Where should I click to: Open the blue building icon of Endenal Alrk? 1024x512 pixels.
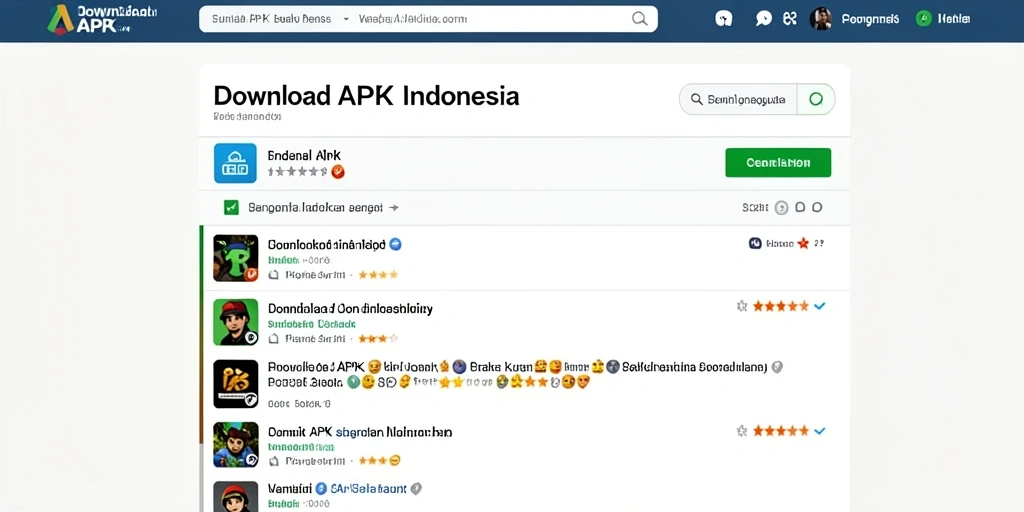[x=235, y=163]
